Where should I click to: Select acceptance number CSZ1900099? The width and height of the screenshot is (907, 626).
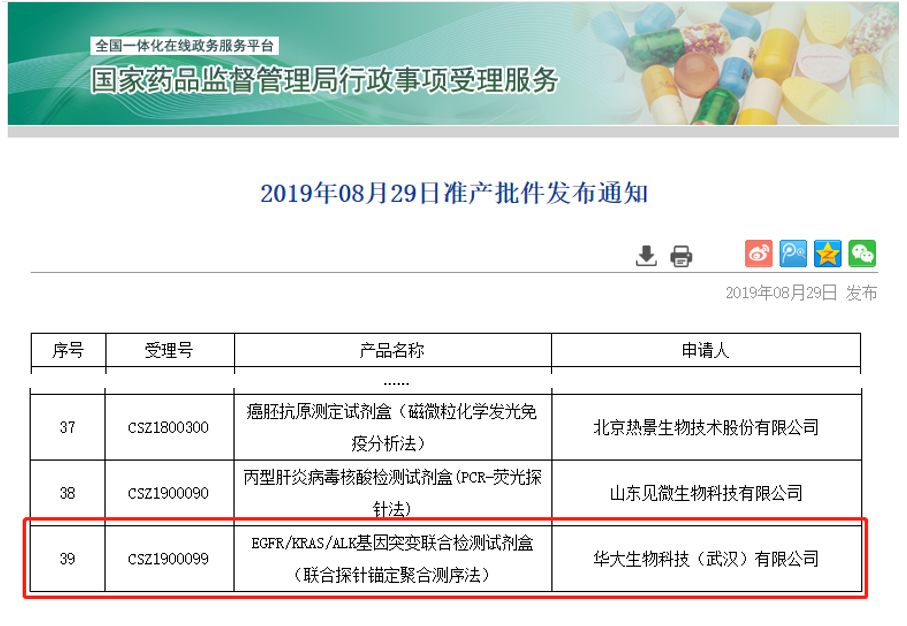pos(169,559)
